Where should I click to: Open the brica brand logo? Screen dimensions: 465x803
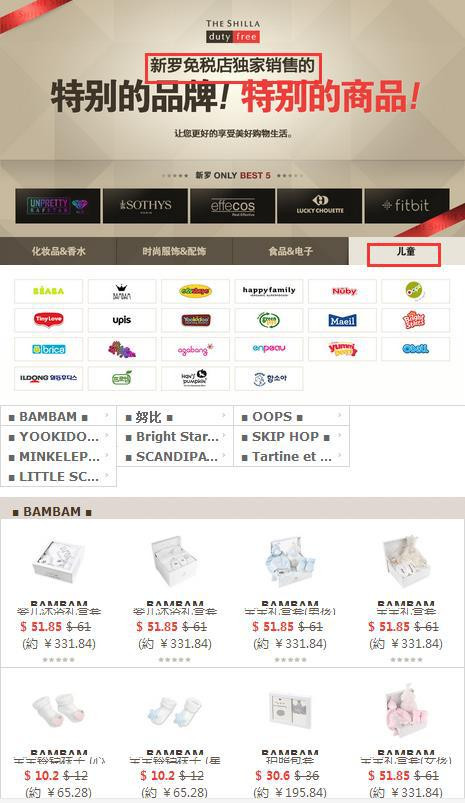point(48,349)
